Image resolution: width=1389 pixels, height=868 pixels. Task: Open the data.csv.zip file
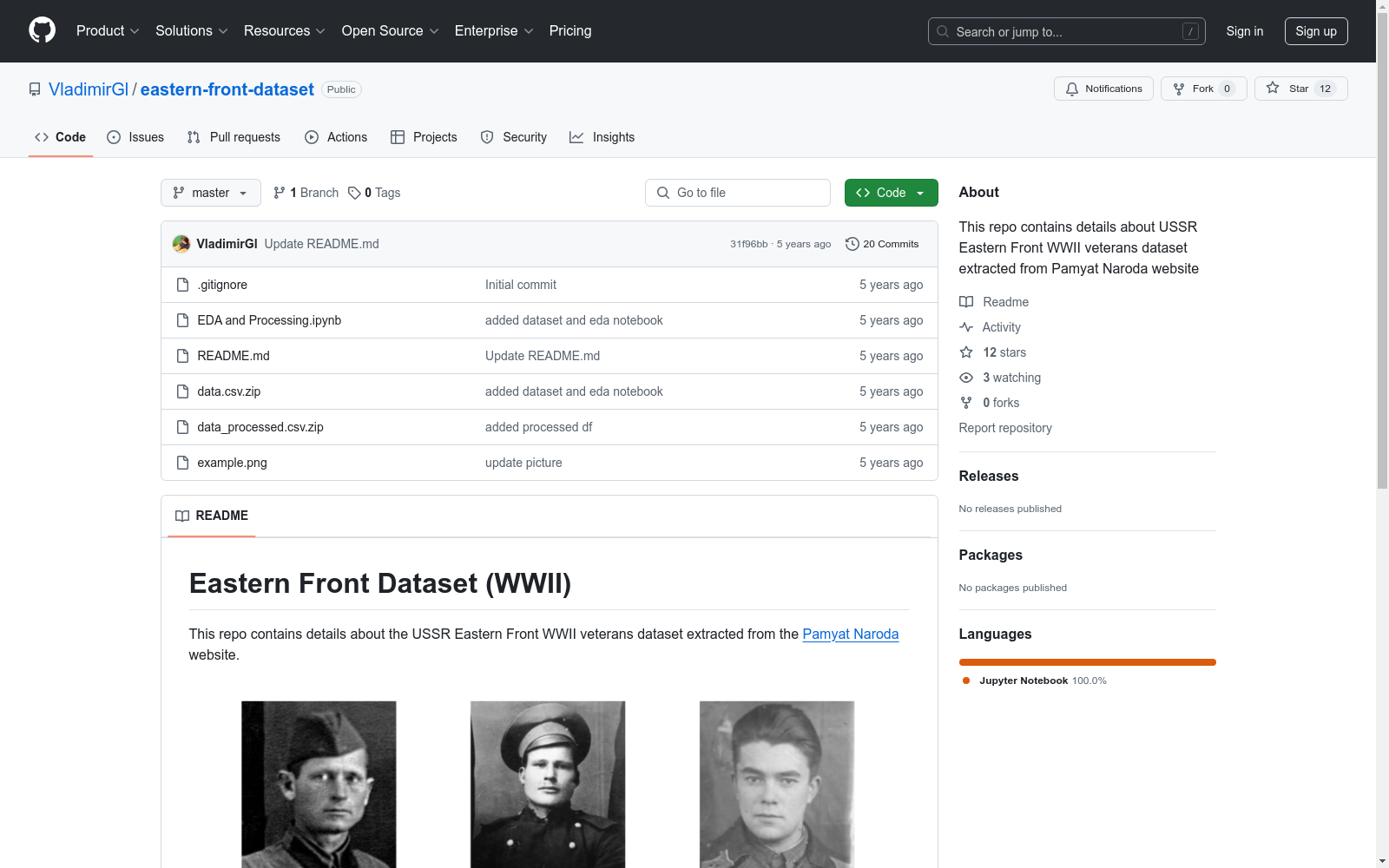click(229, 391)
